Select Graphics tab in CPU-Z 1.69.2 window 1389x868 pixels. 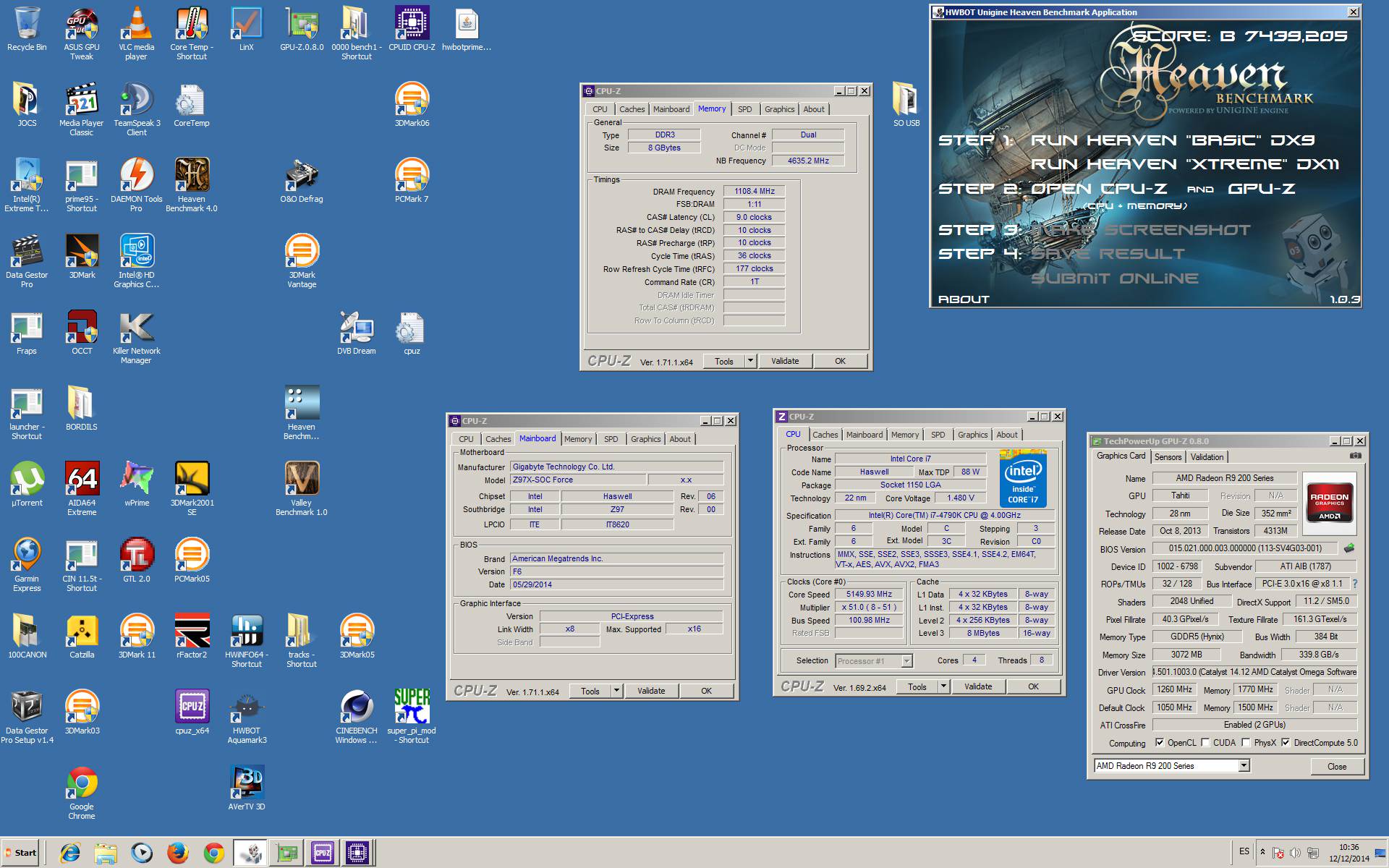click(x=972, y=435)
